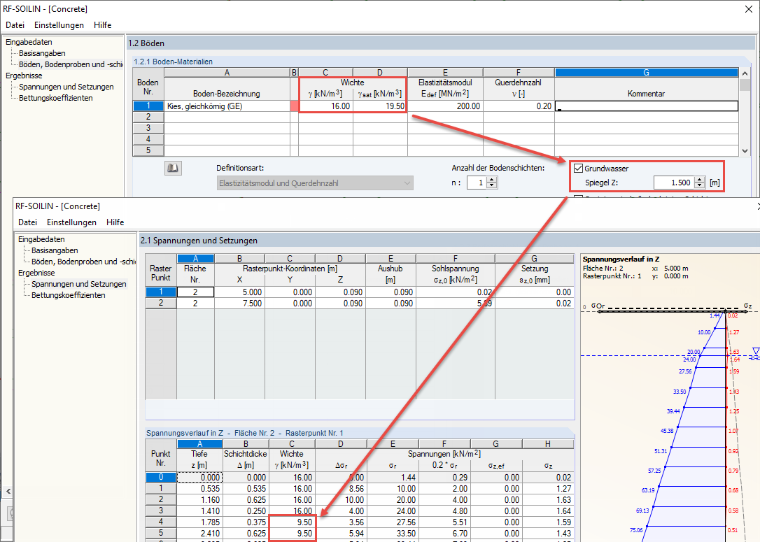Click the red color swatch of soil row 1
Screen dimensions: 760x542
[x=294, y=106]
